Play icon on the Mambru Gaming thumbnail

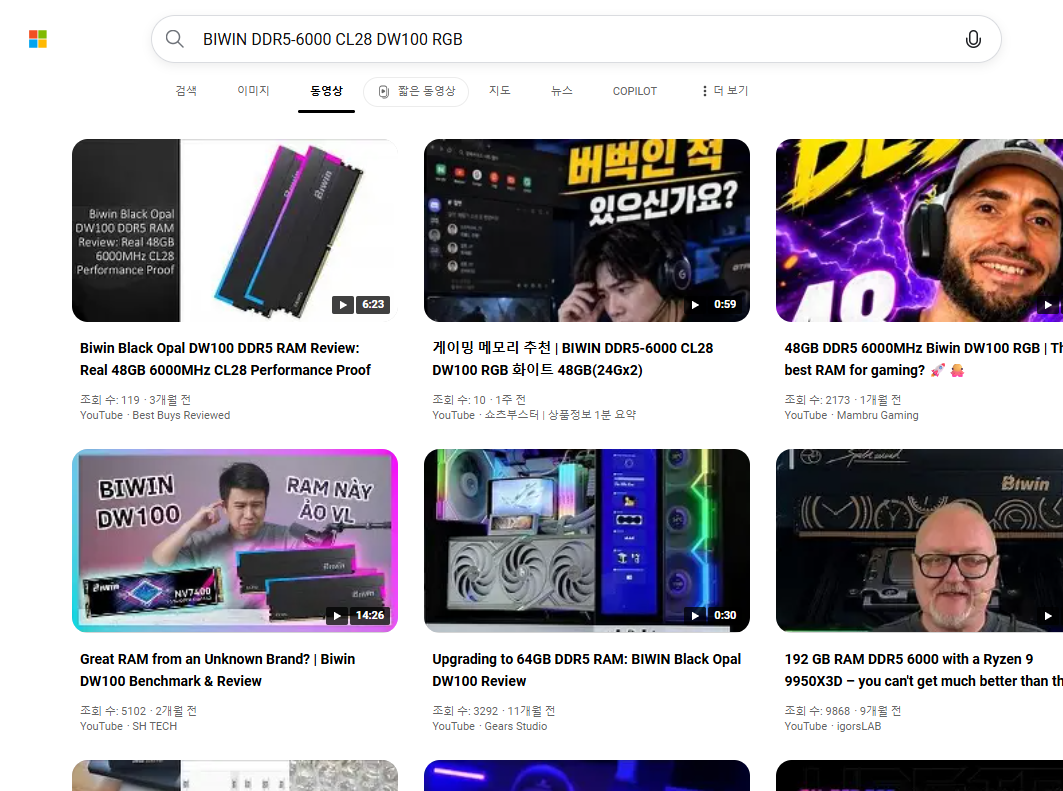pyautogui.click(x=1047, y=305)
